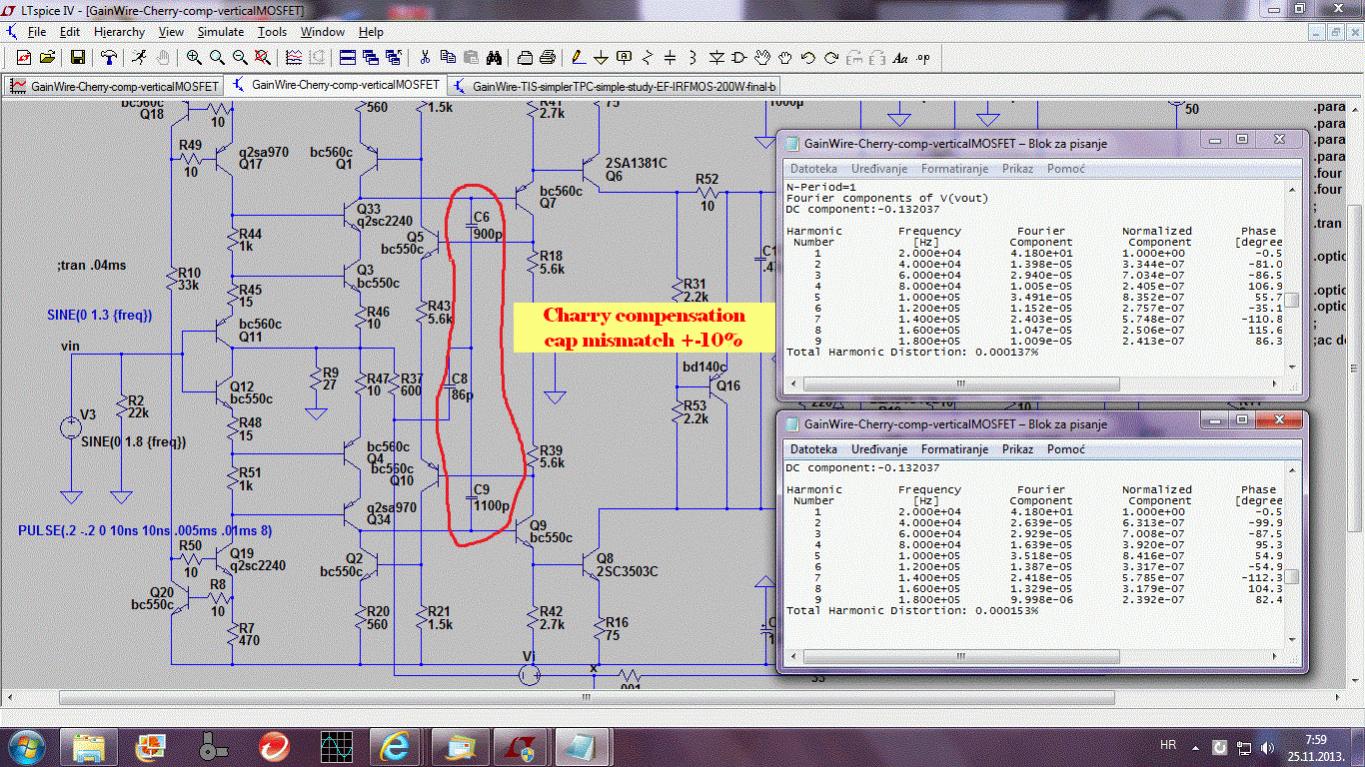Open the Edit menu
Screen dimensions: 1365x767
coord(69,32)
